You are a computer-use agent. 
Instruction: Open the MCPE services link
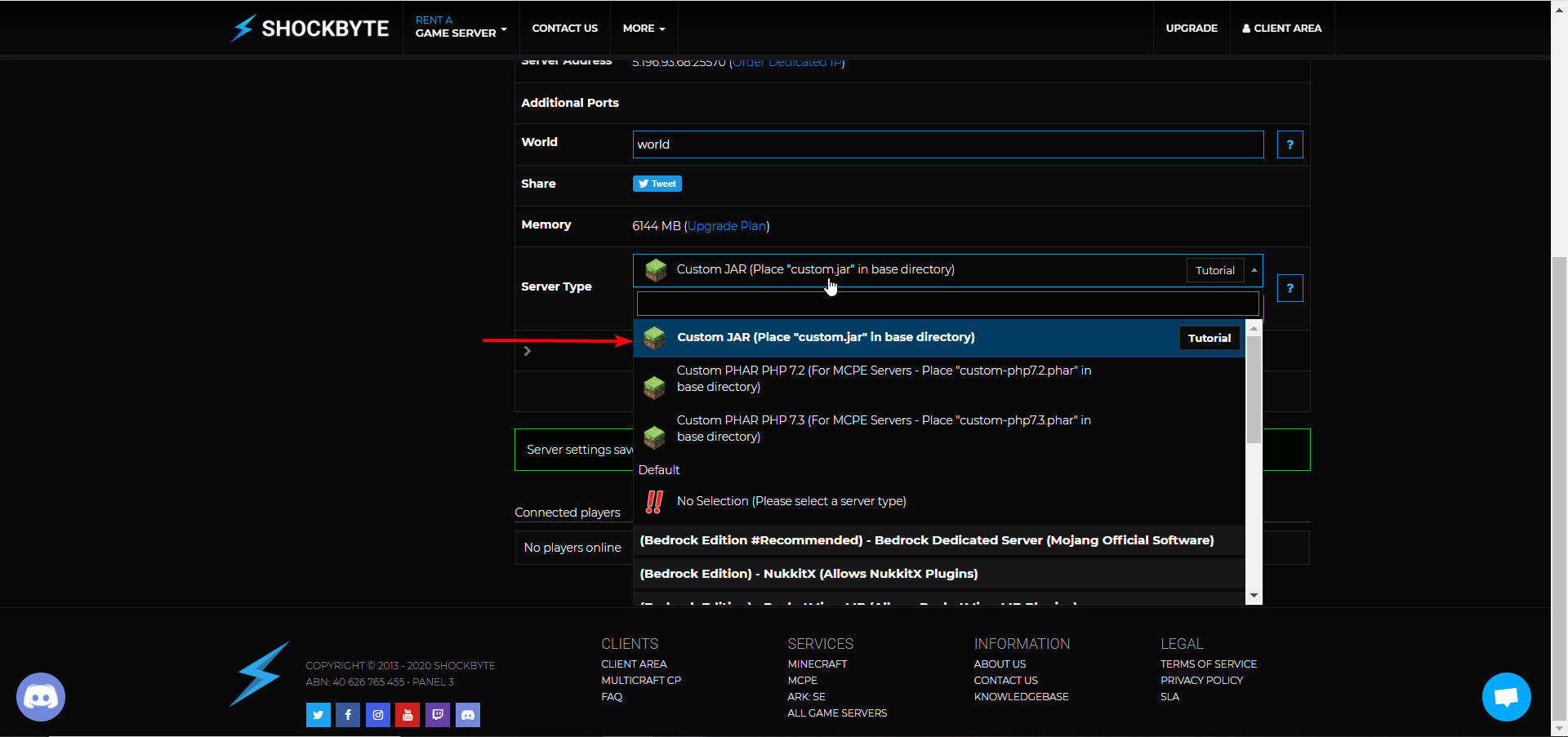tap(802, 681)
